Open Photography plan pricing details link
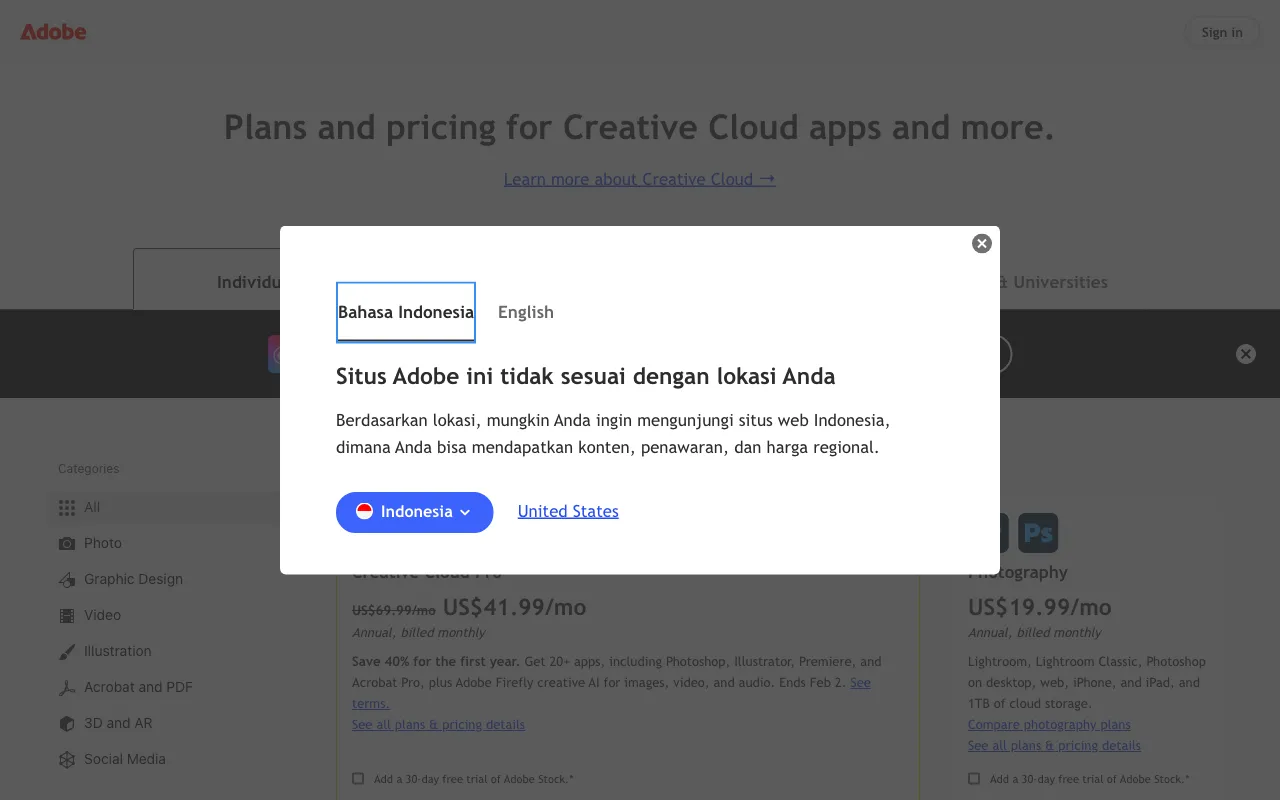This screenshot has height=800, width=1280. click(x=1054, y=746)
